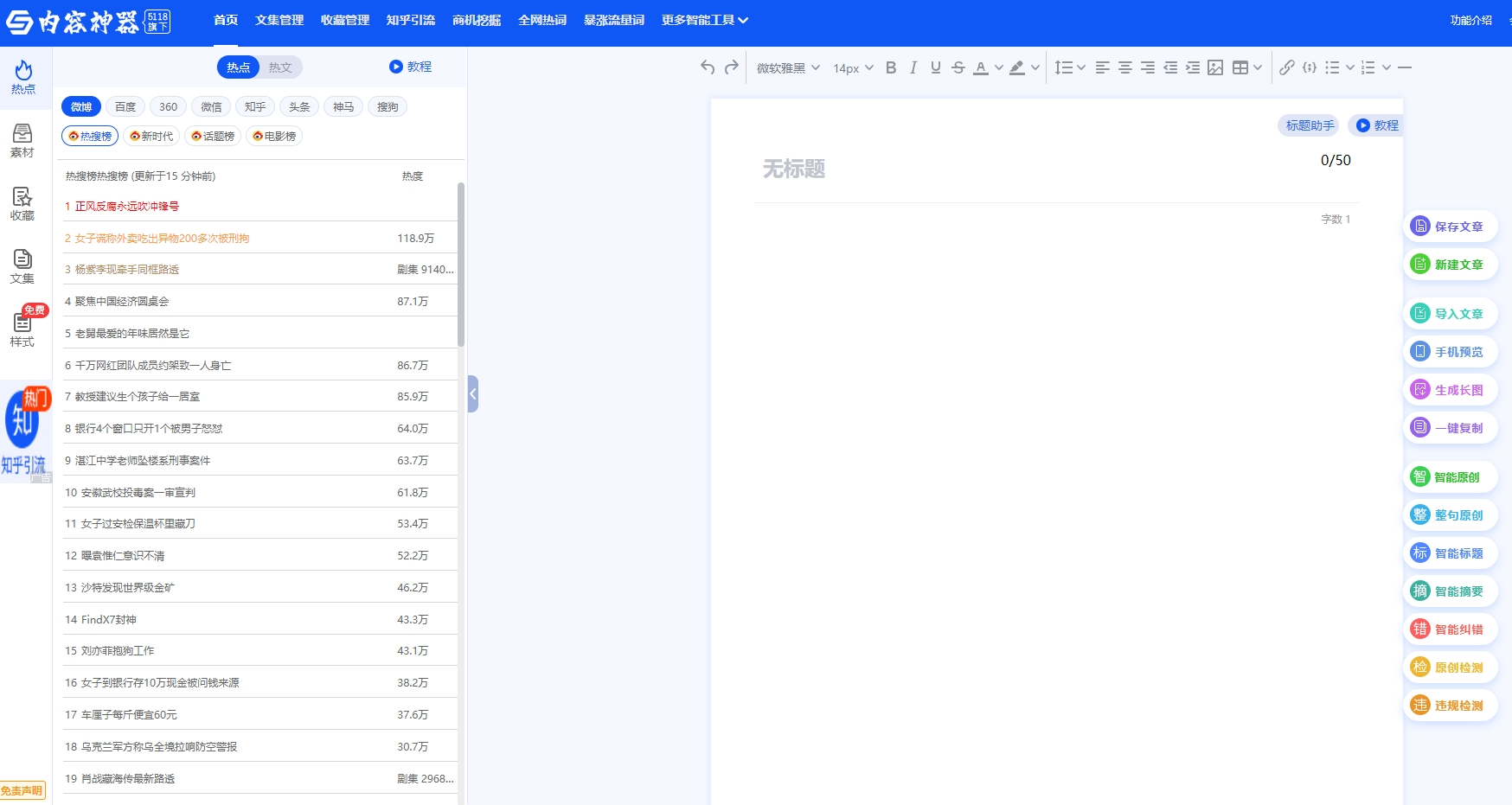Select the 百度 source filter
1512x805 pixels.
pos(125,107)
